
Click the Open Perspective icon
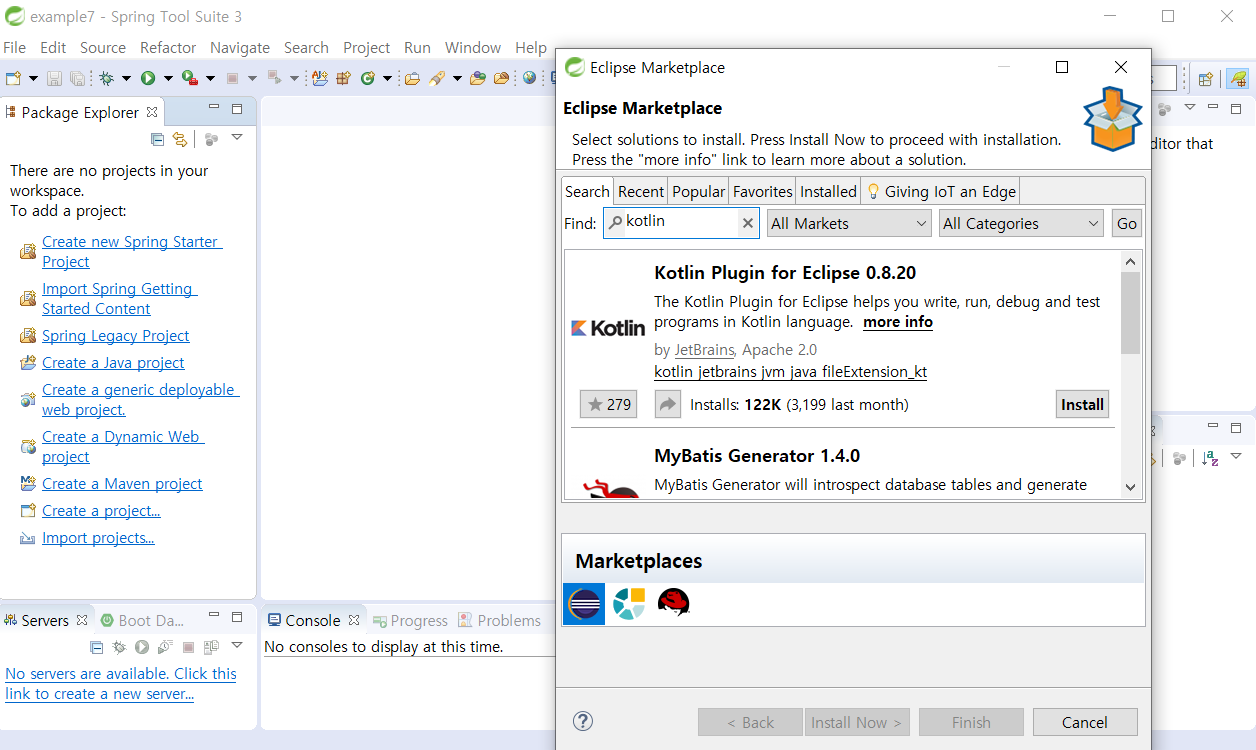tap(1205, 79)
